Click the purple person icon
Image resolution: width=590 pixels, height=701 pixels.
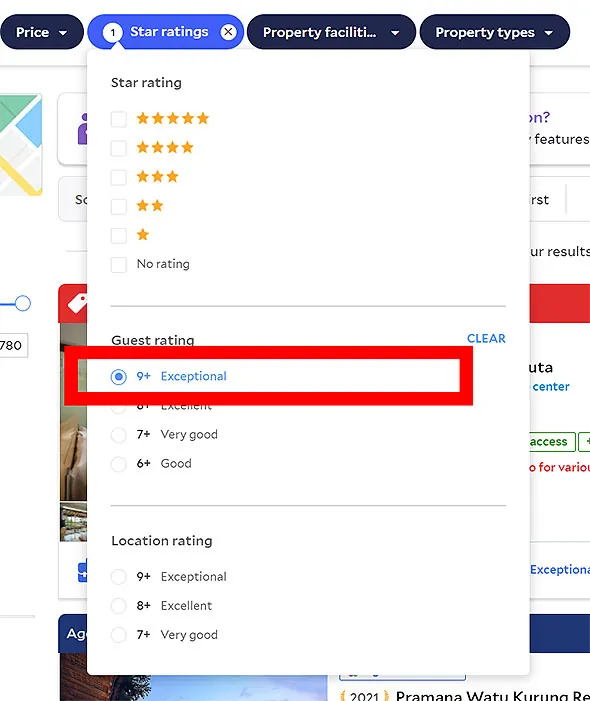(83, 129)
